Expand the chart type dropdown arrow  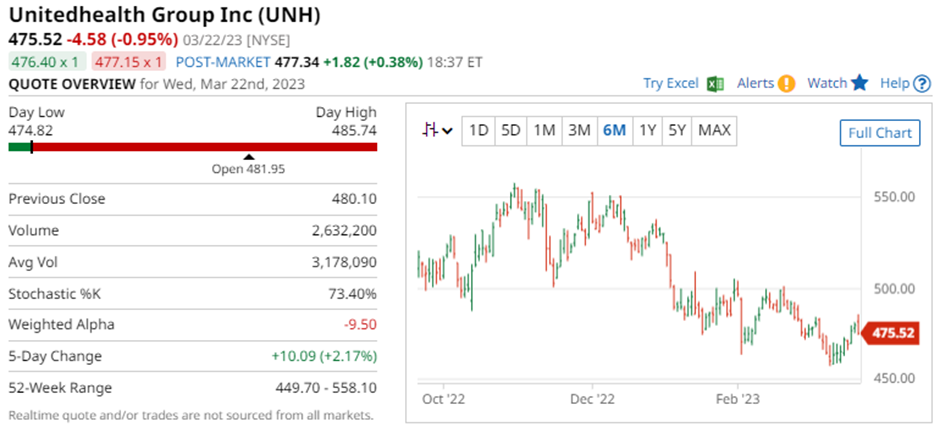pyautogui.click(x=447, y=130)
